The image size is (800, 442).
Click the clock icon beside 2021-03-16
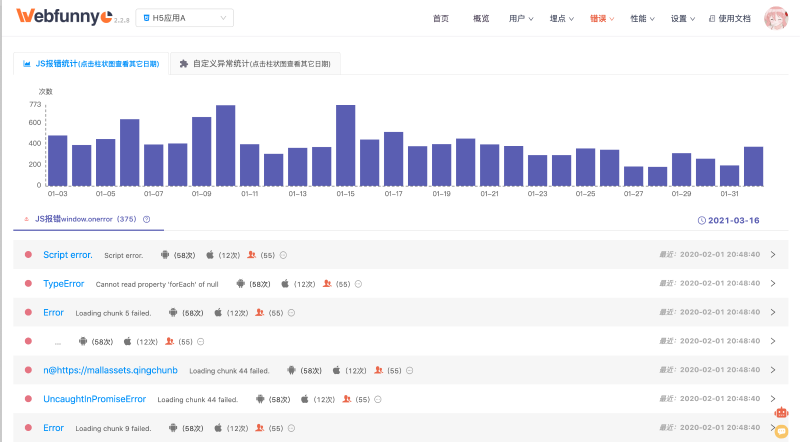point(701,220)
